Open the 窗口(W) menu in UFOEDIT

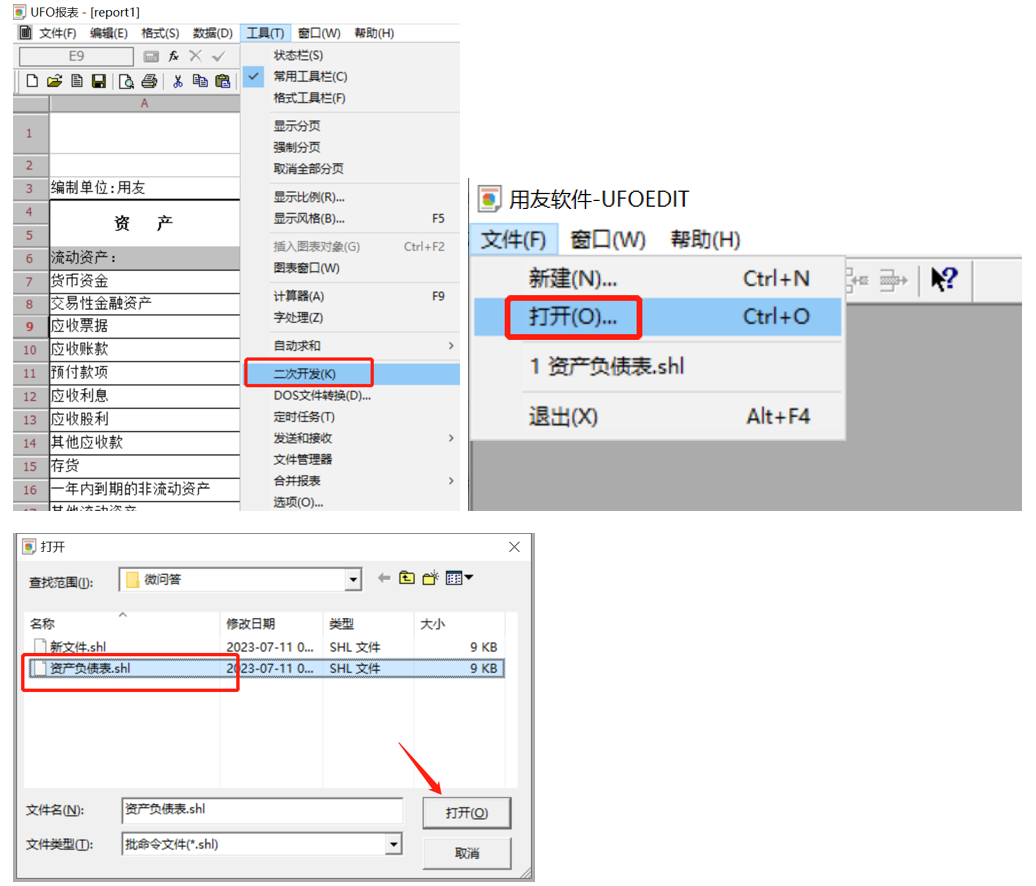point(608,239)
